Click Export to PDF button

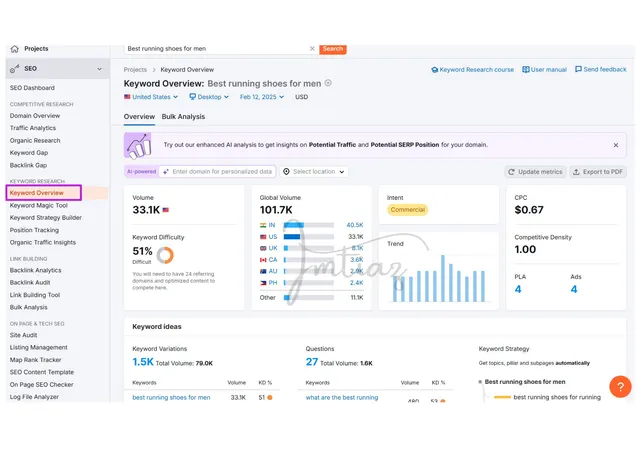click(598, 172)
